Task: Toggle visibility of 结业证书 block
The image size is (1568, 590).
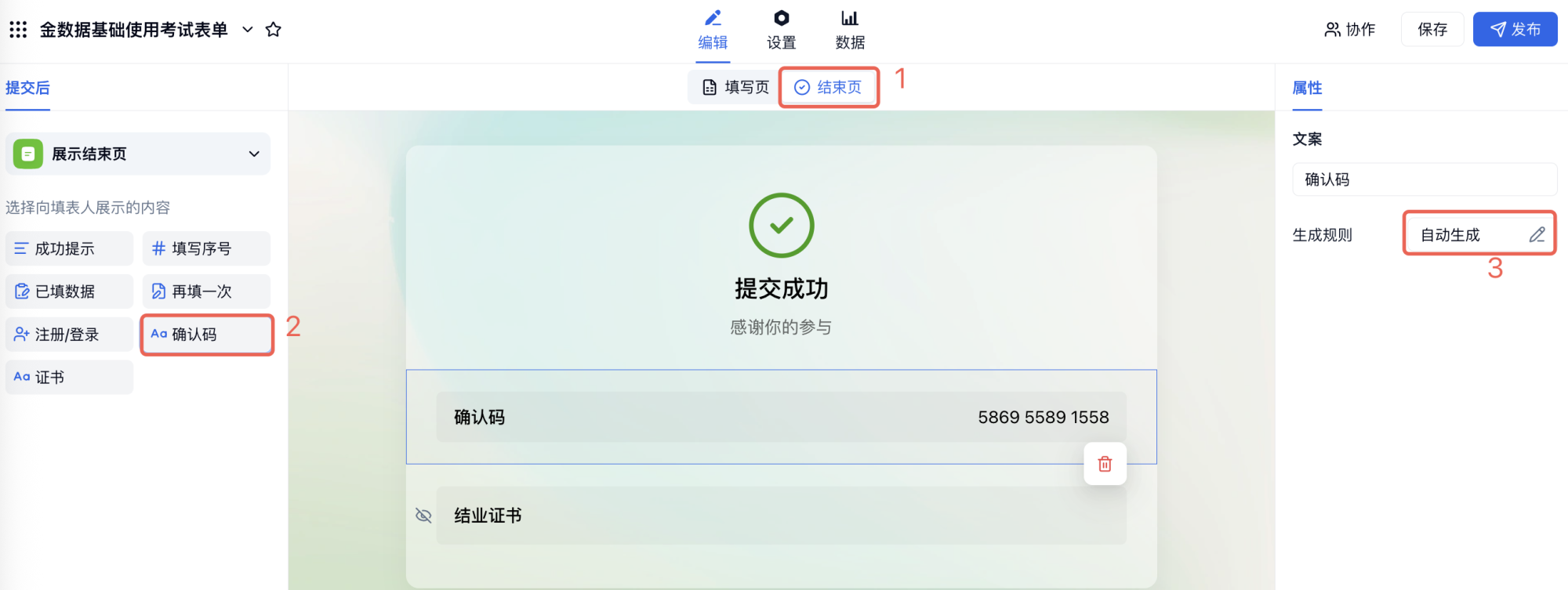Action: click(423, 516)
